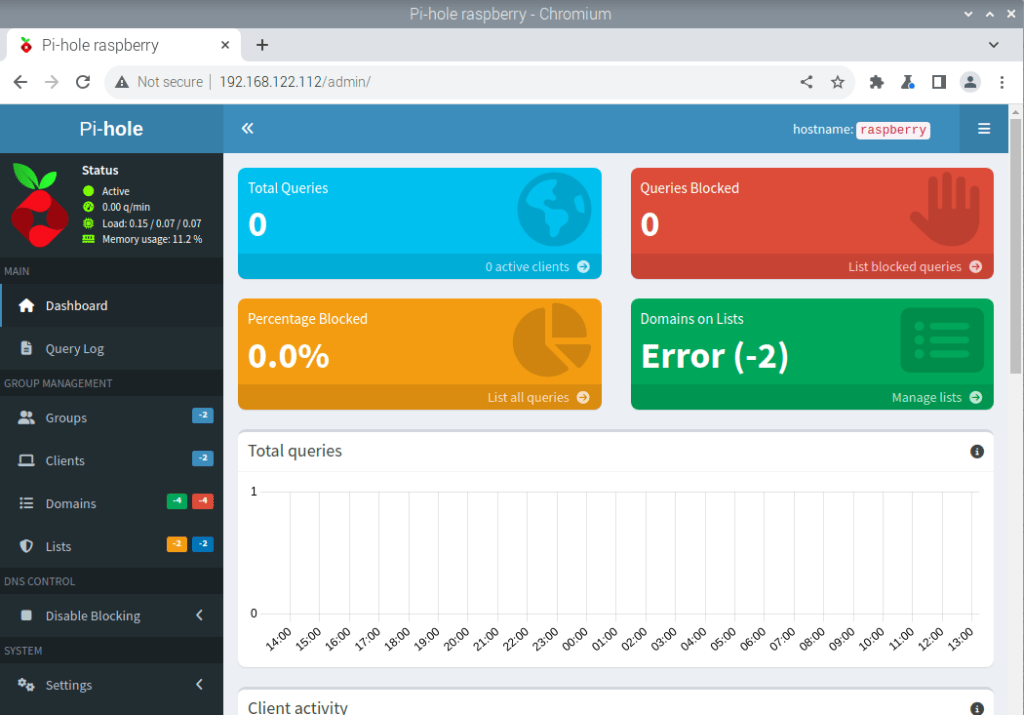
Task: Click list icon in Domains on Lists card
Action: click(x=942, y=340)
